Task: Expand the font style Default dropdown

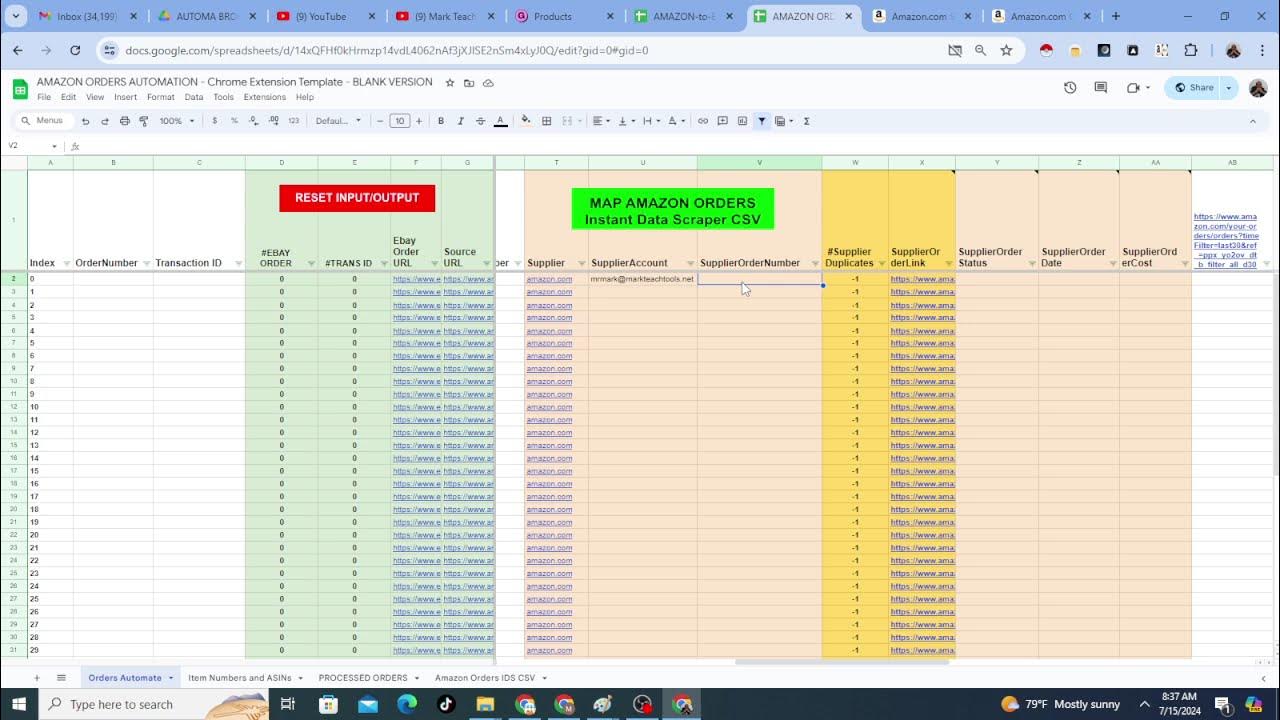Action: [x=338, y=121]
